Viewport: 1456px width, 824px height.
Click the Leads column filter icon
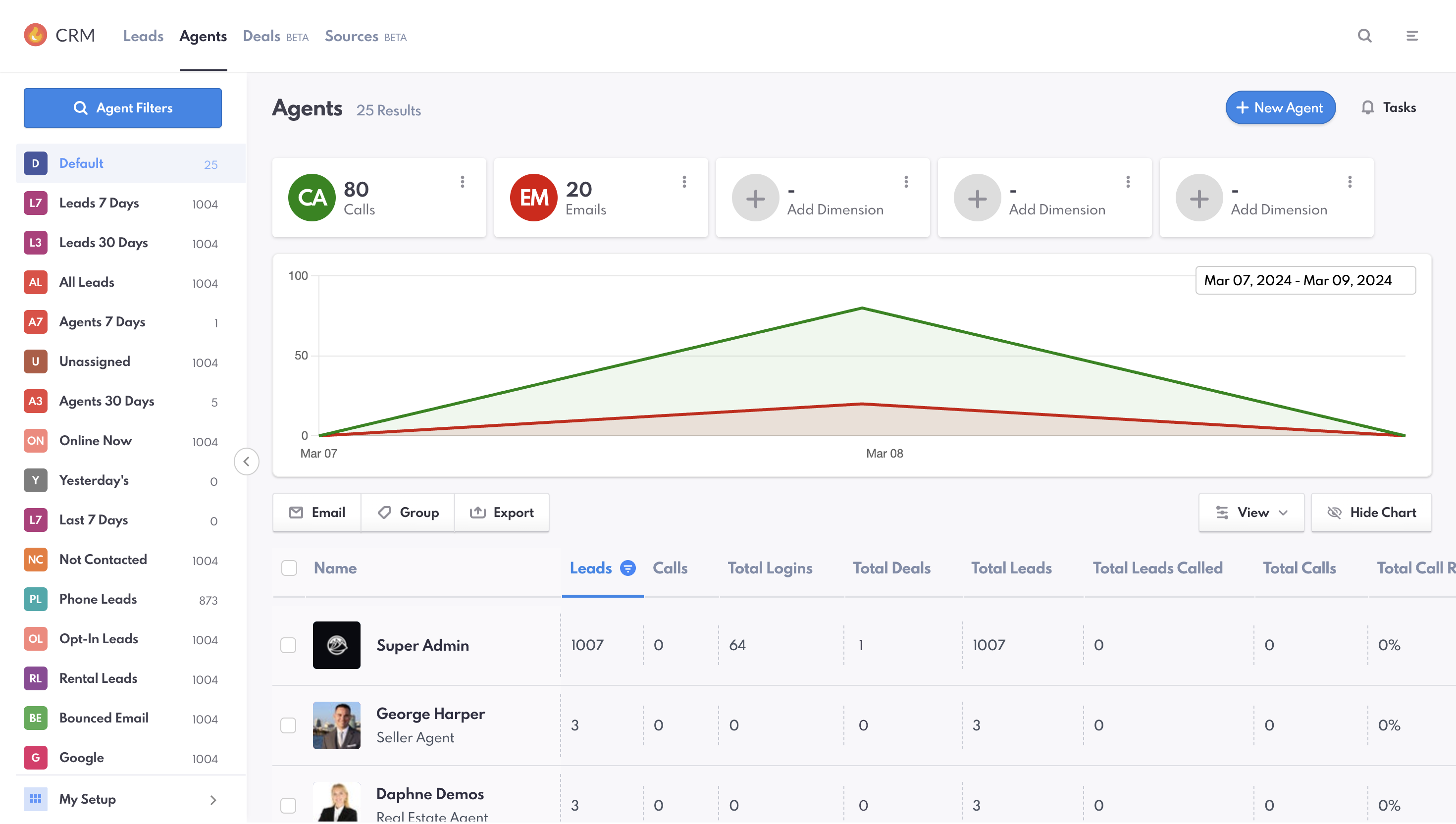[627, 567]
